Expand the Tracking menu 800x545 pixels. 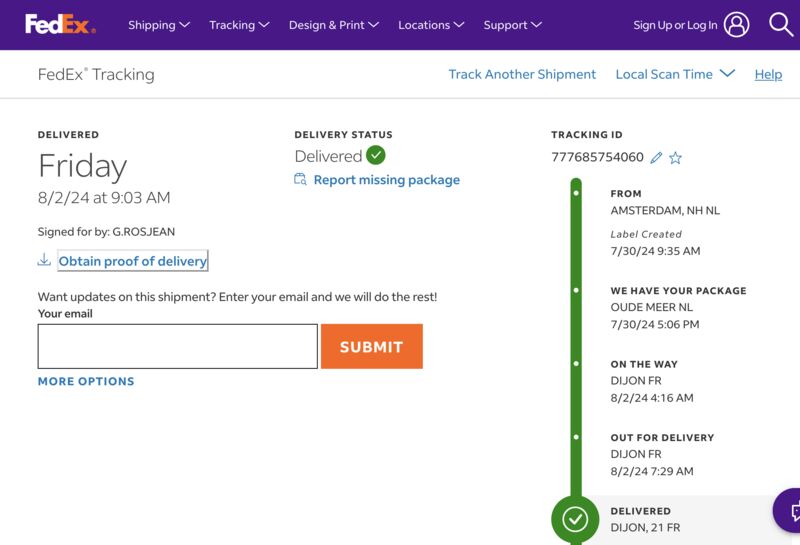click(239, 25)
